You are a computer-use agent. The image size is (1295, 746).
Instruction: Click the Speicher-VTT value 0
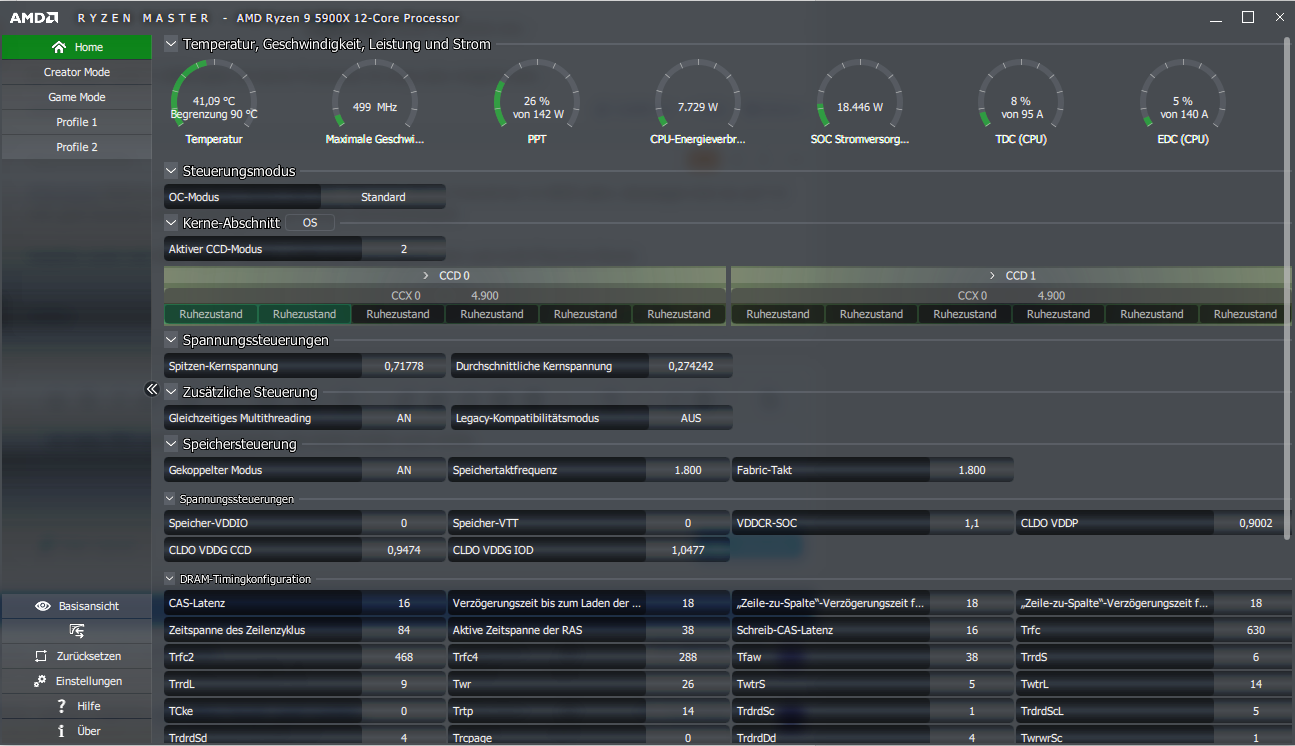pos(688,523)
